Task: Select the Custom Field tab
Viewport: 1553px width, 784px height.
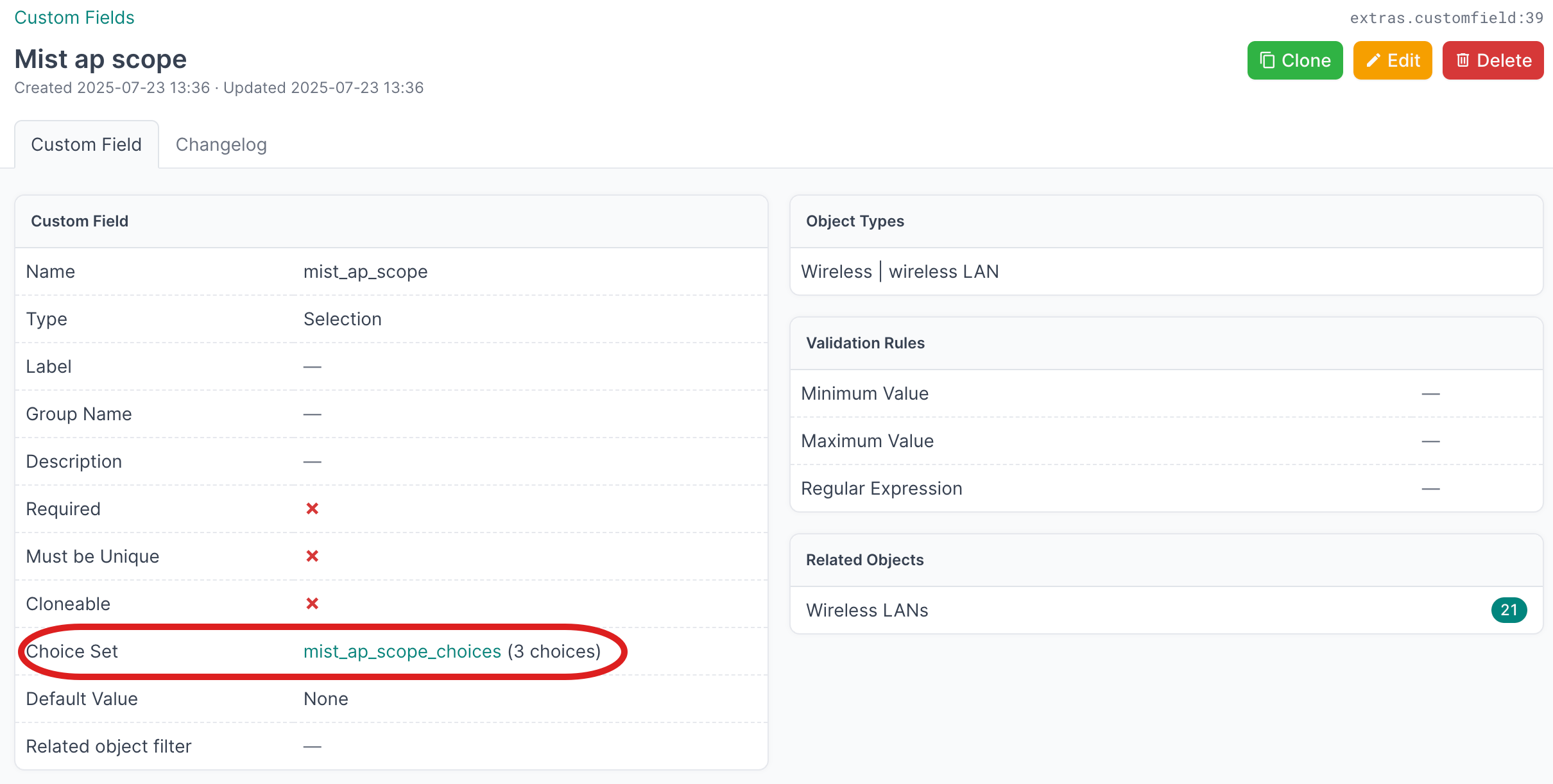Action: click(x=87, y=145)
